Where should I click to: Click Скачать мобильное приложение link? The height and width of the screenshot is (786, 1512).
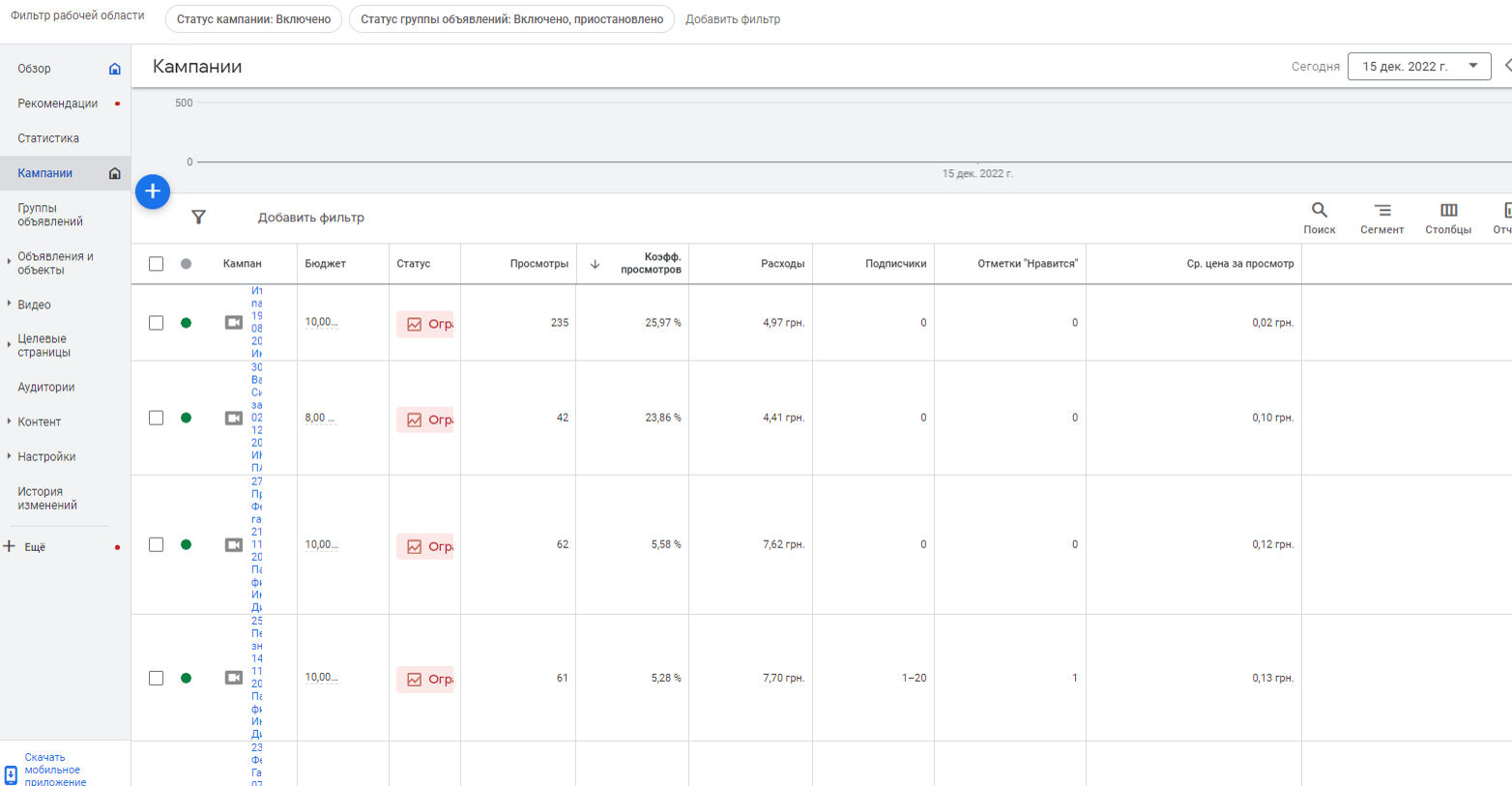tap(55, 771)
